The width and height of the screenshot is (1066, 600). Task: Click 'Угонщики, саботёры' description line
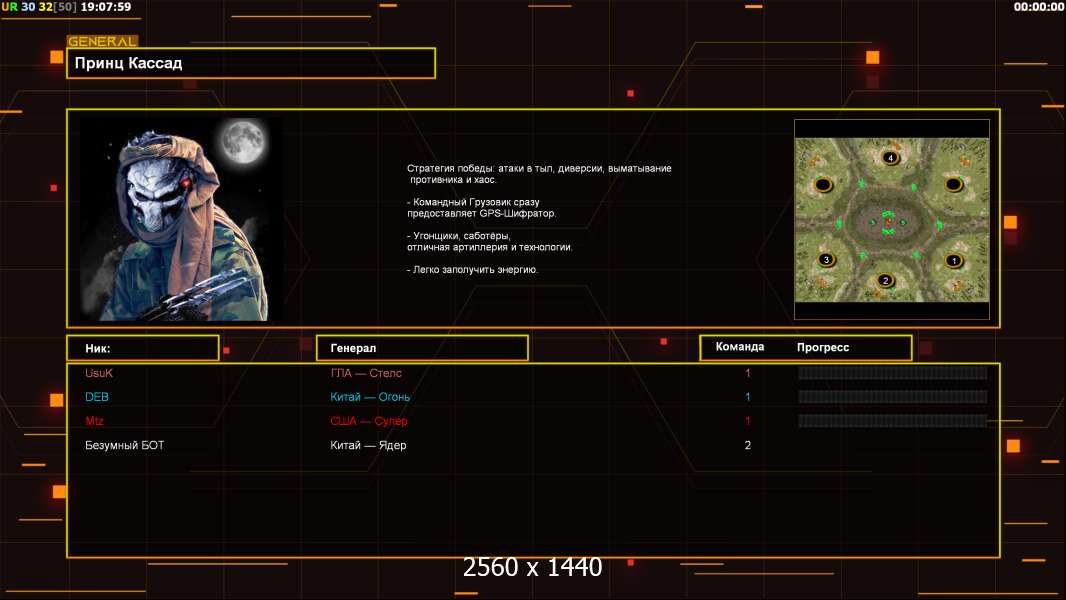[x=459, y=236]
